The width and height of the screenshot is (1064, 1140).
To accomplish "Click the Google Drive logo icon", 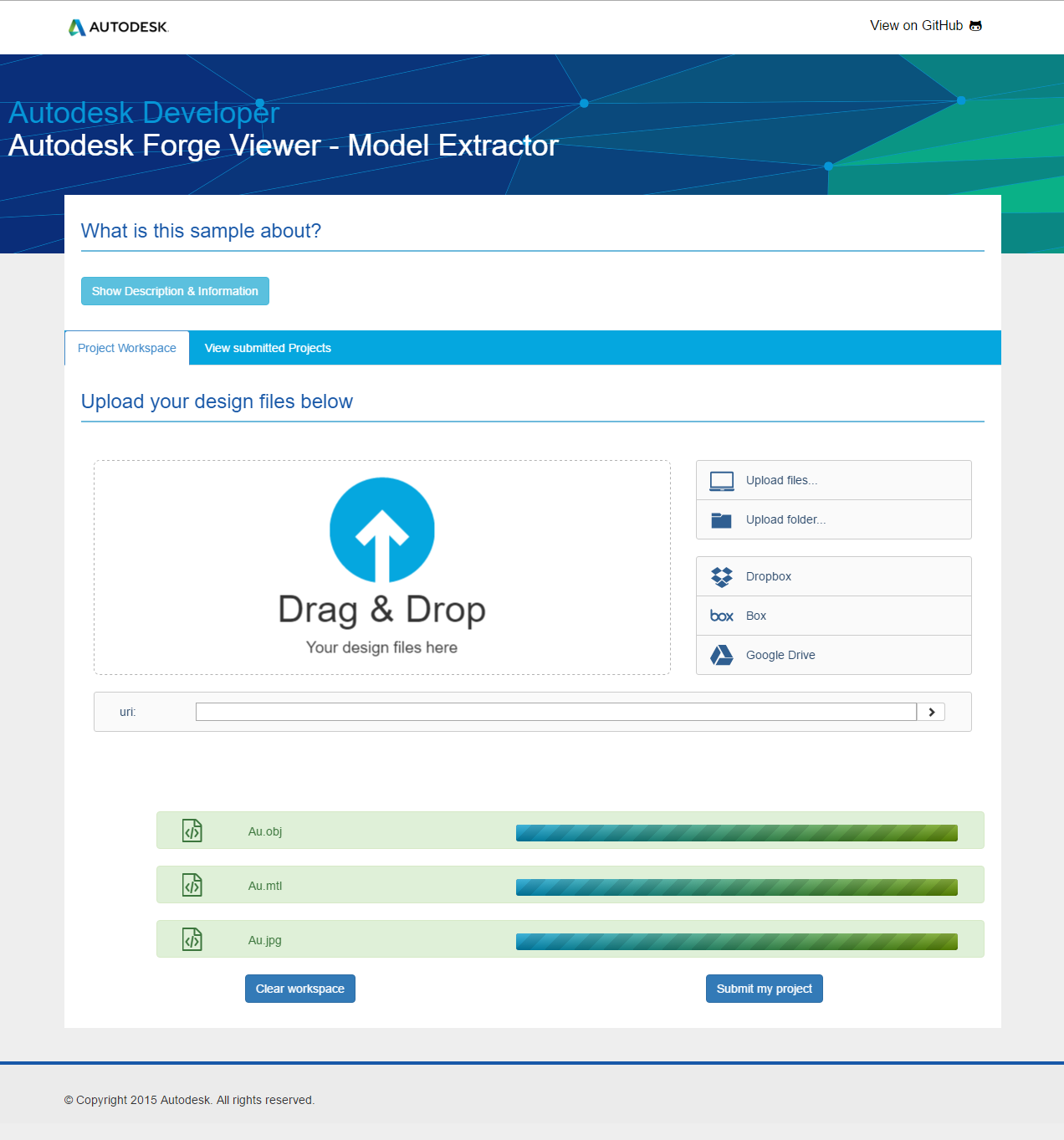I will pyautogui.click(x=722, y=655).
